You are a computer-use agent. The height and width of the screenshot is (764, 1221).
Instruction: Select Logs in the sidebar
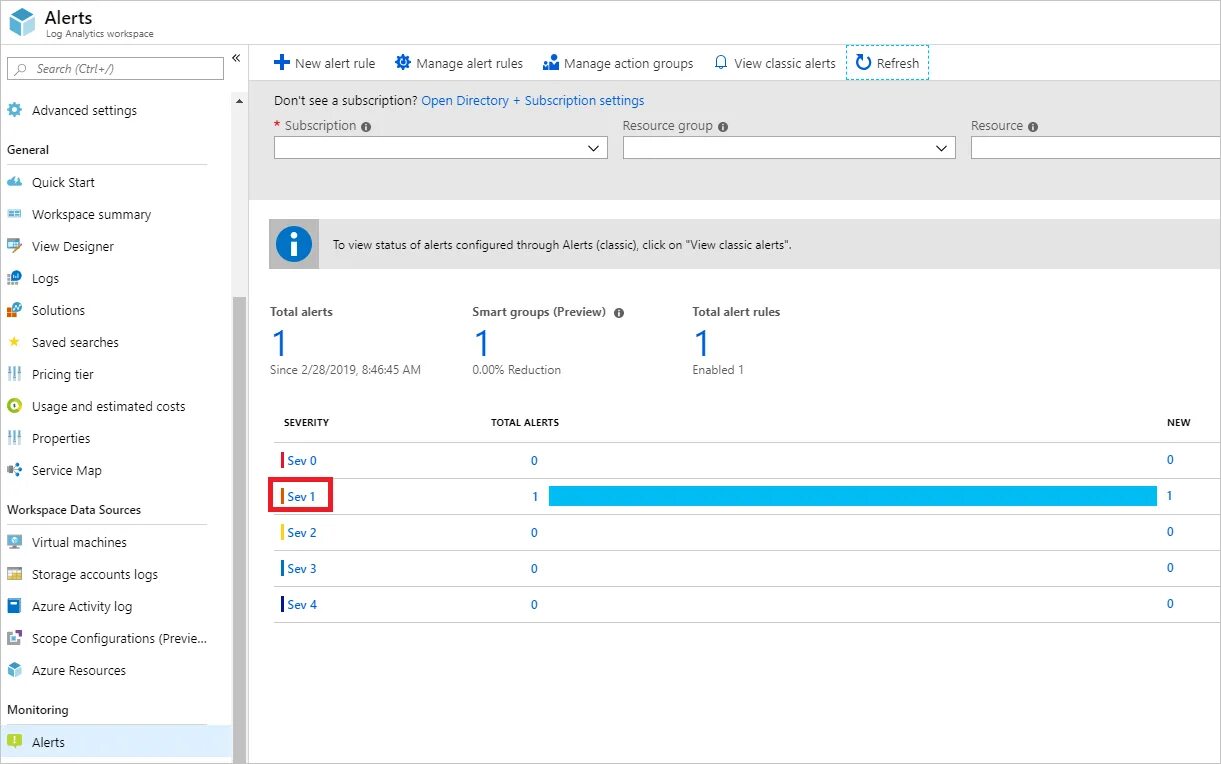(45, 278)
